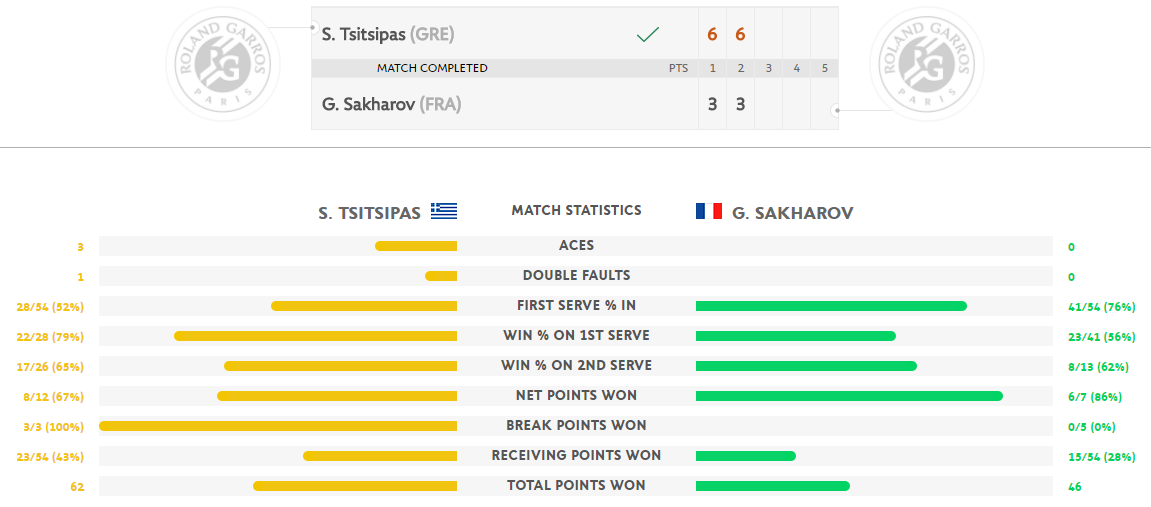Screen dimensions: 1151x507
Task: Select set 2 column header
Action: click(741, 68)
